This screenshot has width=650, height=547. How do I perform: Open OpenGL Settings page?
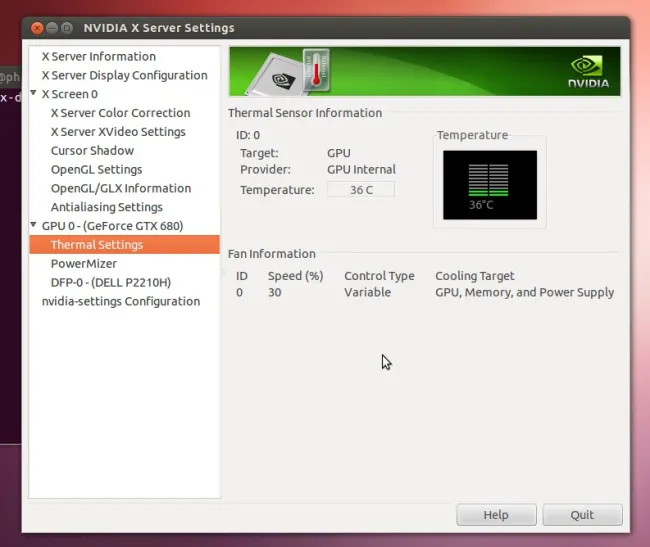(96, 169)
